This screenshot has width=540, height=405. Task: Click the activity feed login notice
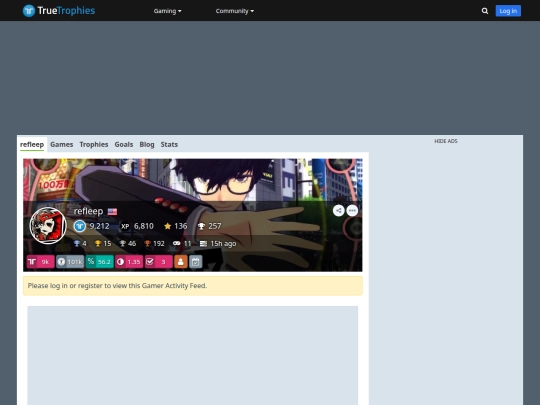tap(193, 286)
